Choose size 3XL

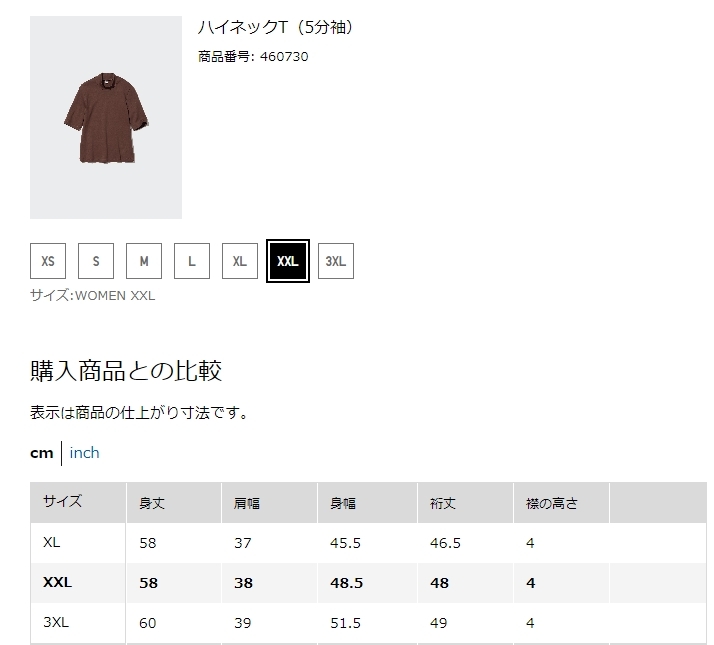click(336, 261)
